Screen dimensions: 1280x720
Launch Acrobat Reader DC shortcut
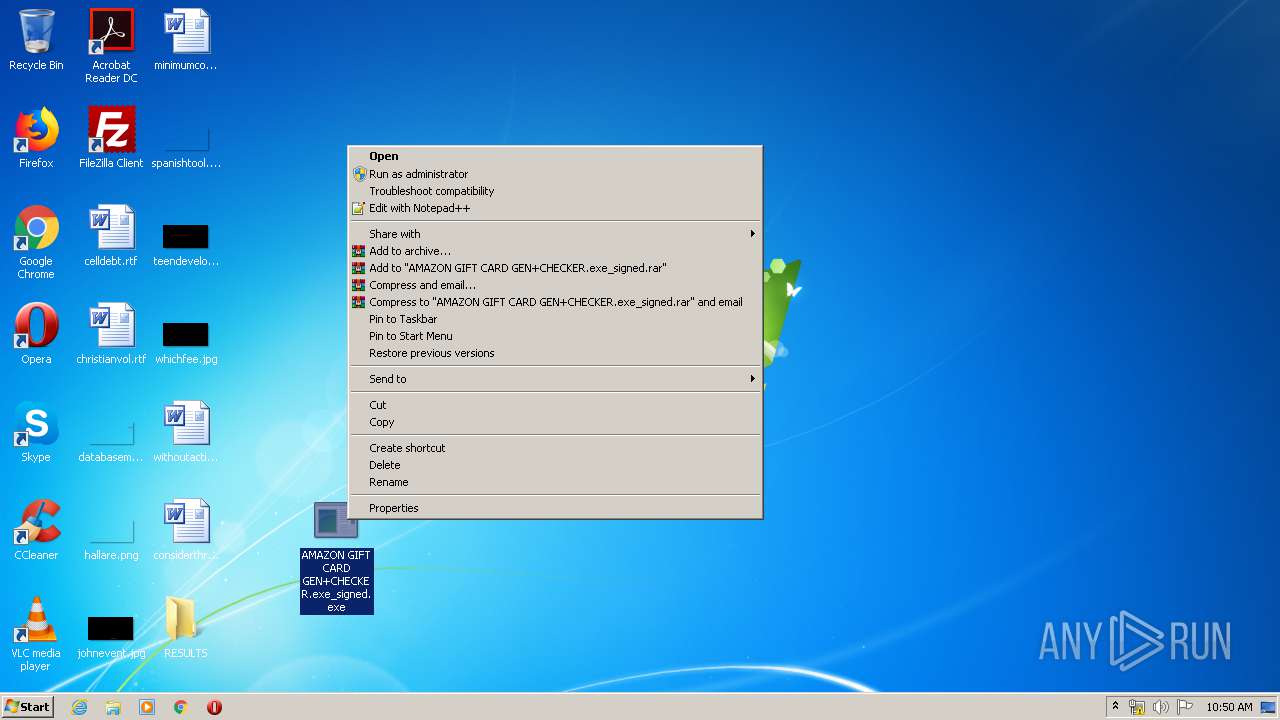point(111,46)
